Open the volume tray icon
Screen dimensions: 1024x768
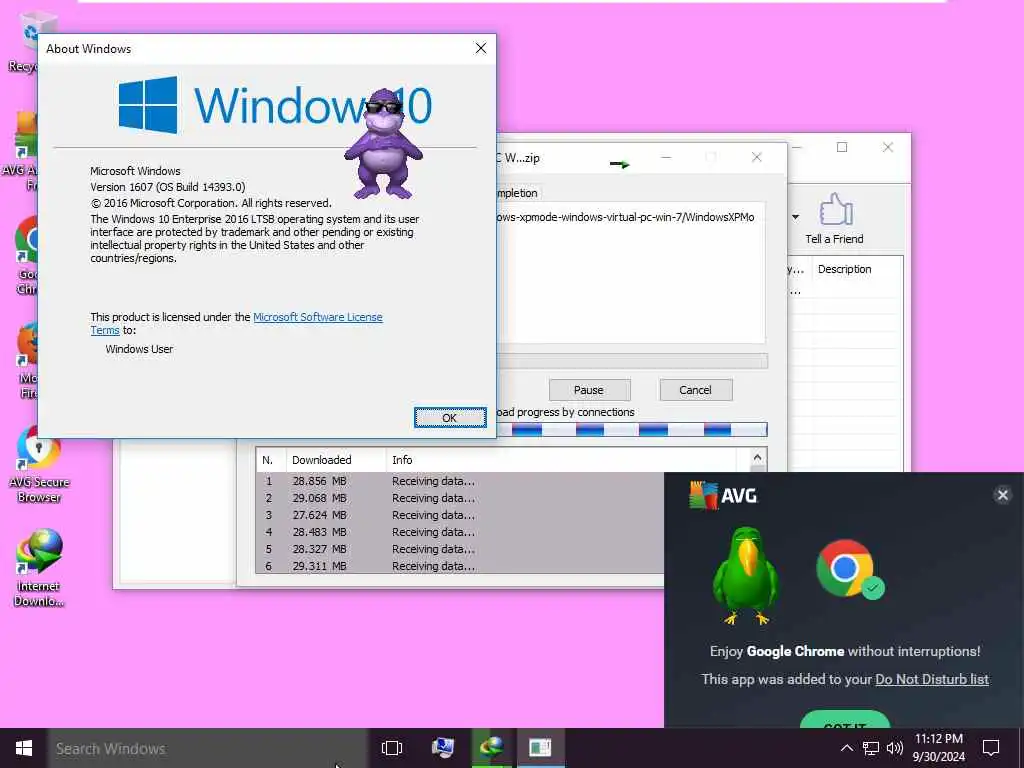coord(895,748)
